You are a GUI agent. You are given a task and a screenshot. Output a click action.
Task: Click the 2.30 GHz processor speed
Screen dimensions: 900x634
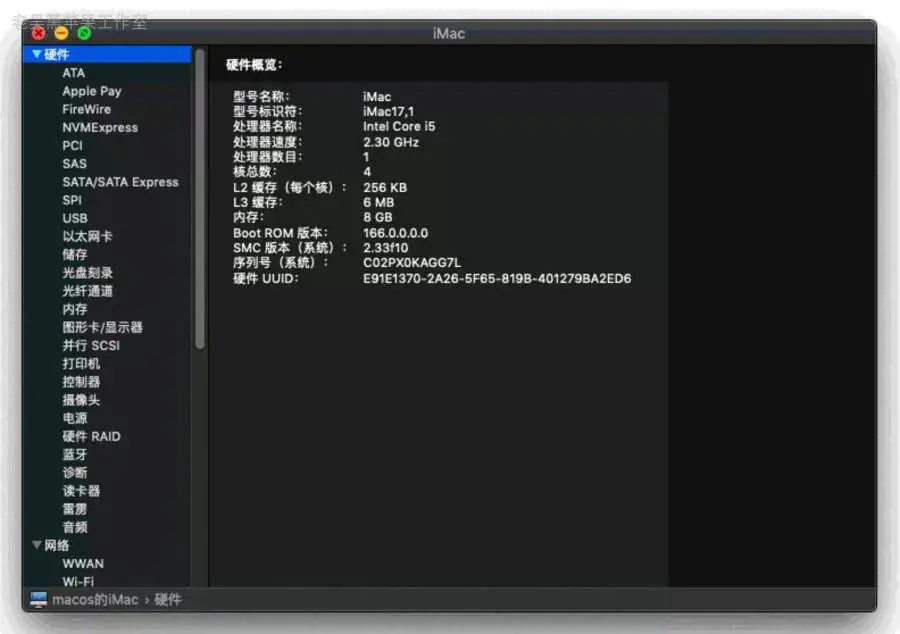click(x=391, y=142)
